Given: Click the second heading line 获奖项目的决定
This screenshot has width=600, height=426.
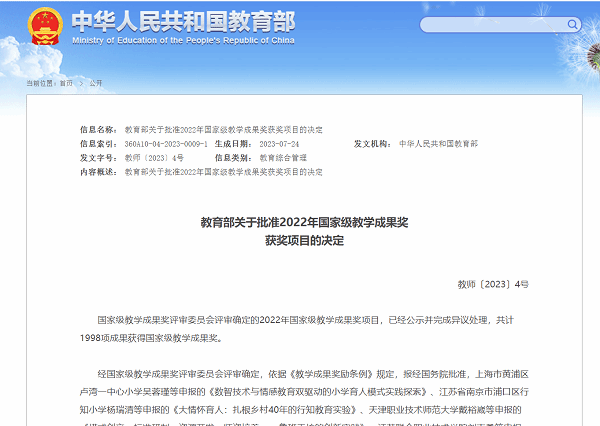Looking at the screenshot, I should [304, 241].
